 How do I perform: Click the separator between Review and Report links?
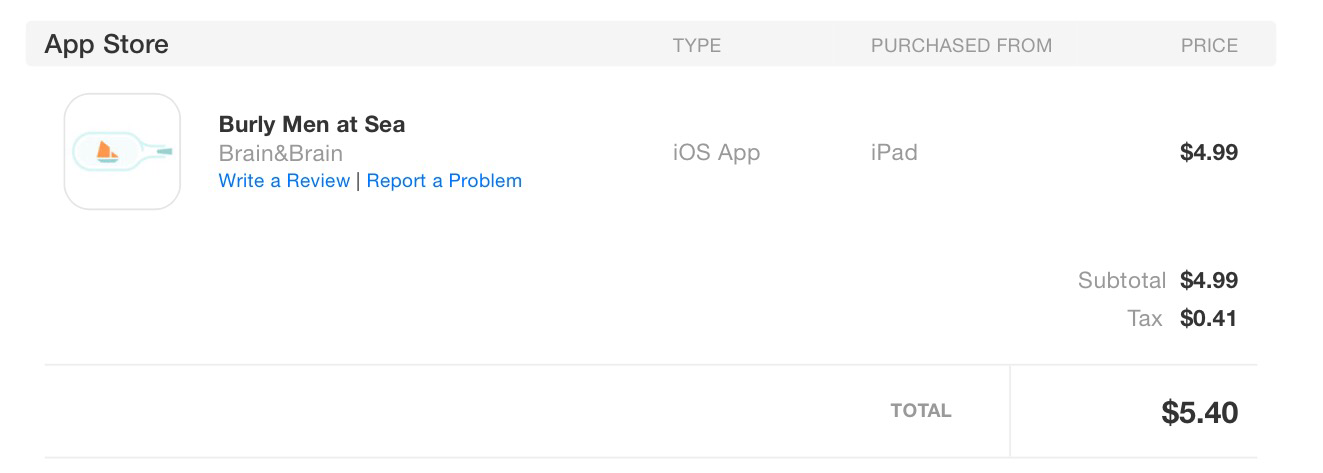(358, 181)
